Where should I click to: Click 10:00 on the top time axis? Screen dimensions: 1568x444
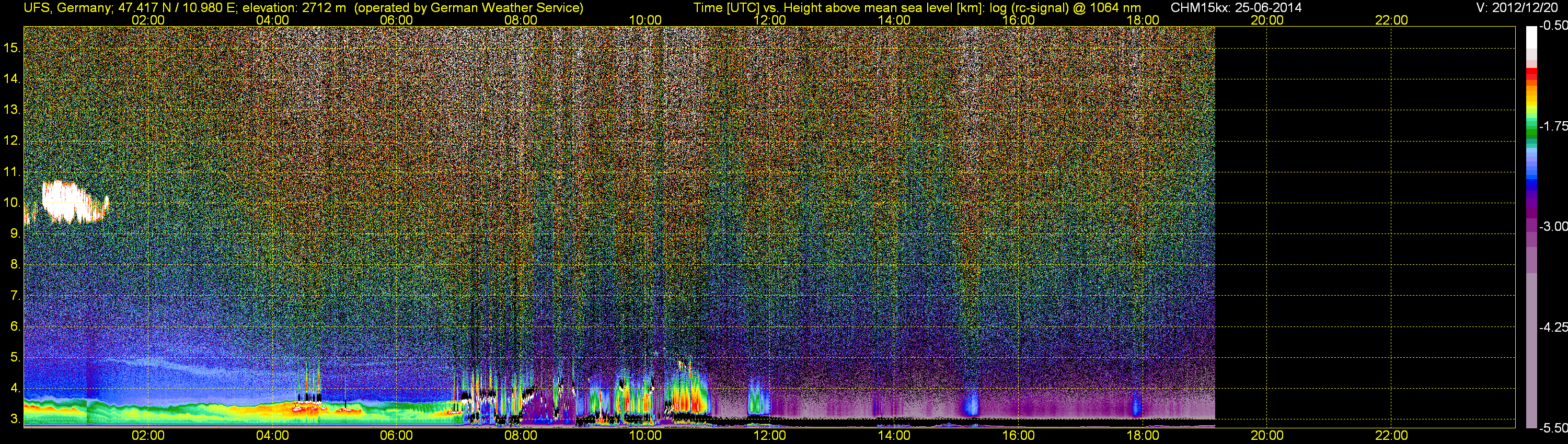coord(645,20)
